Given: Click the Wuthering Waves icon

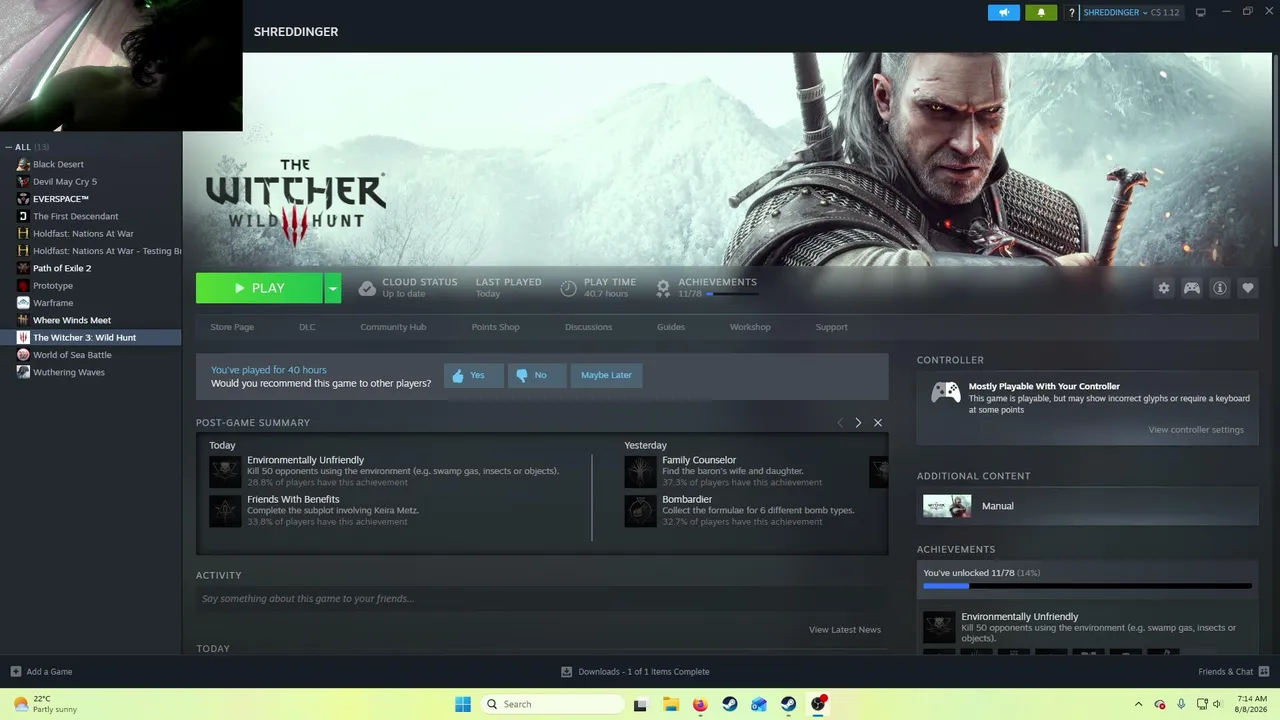Looking at the screenshot, I should [x=23, y=372].
